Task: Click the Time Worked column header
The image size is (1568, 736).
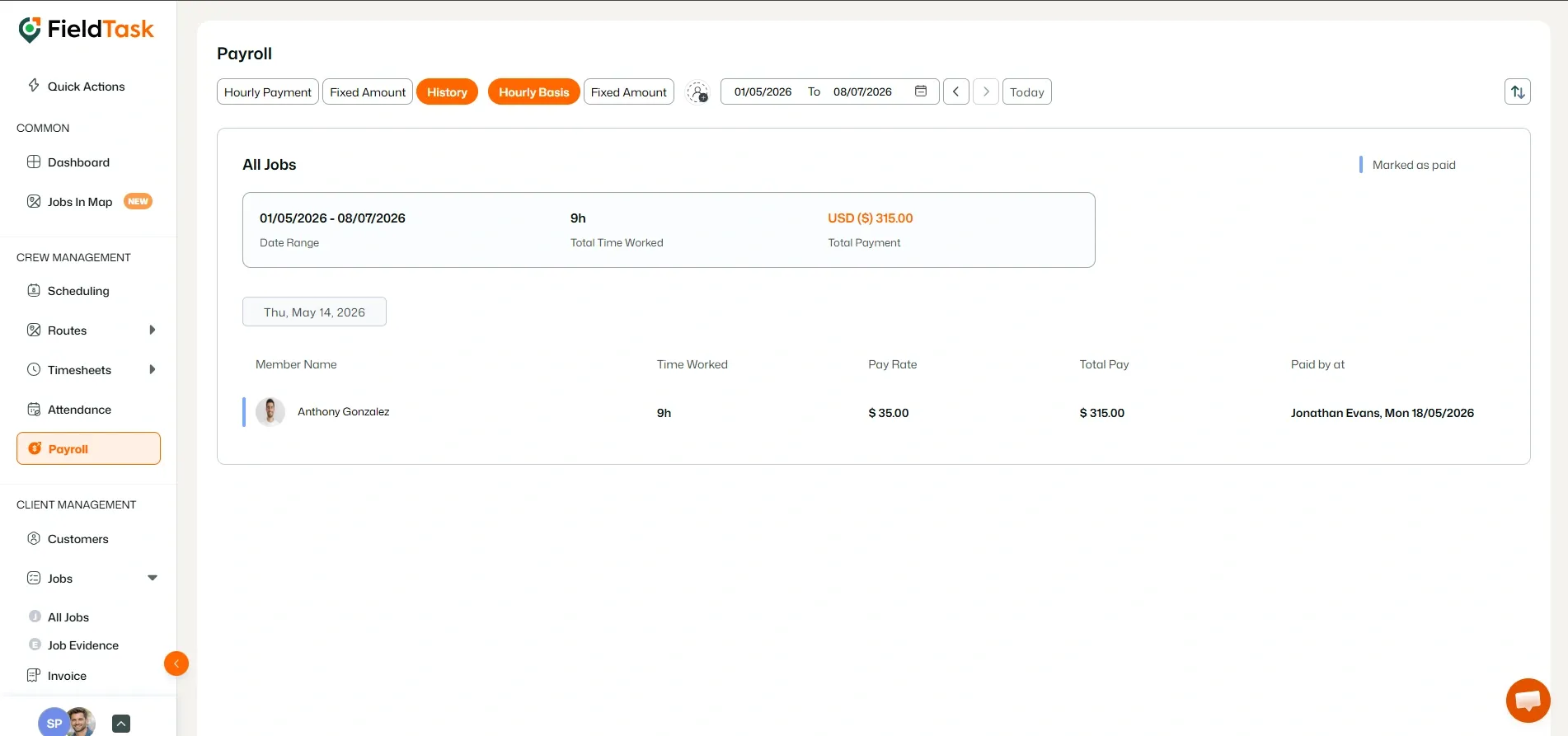Action: click(692, 364)
